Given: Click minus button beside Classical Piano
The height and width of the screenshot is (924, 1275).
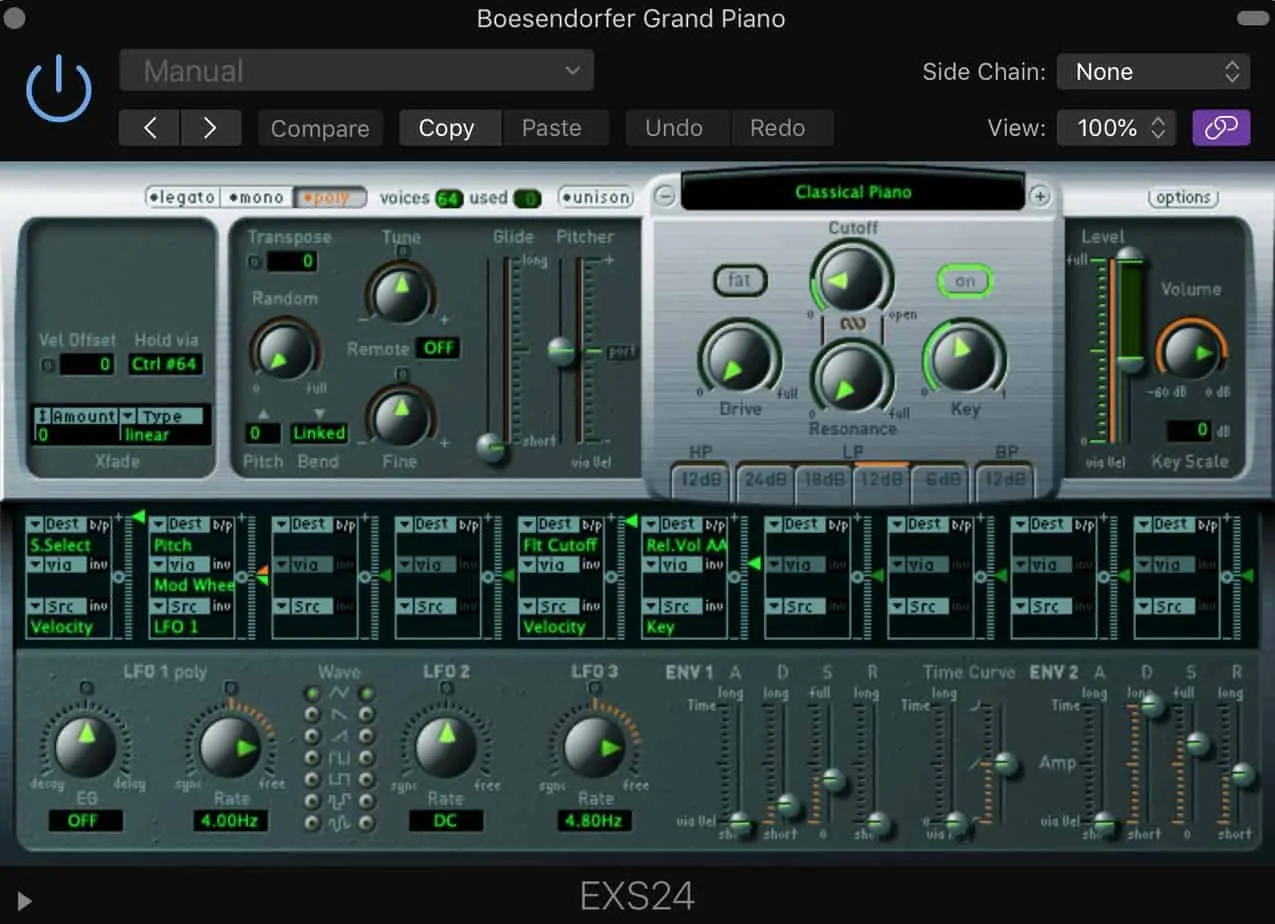Looking at the screenshot, I should pos(665,196).
